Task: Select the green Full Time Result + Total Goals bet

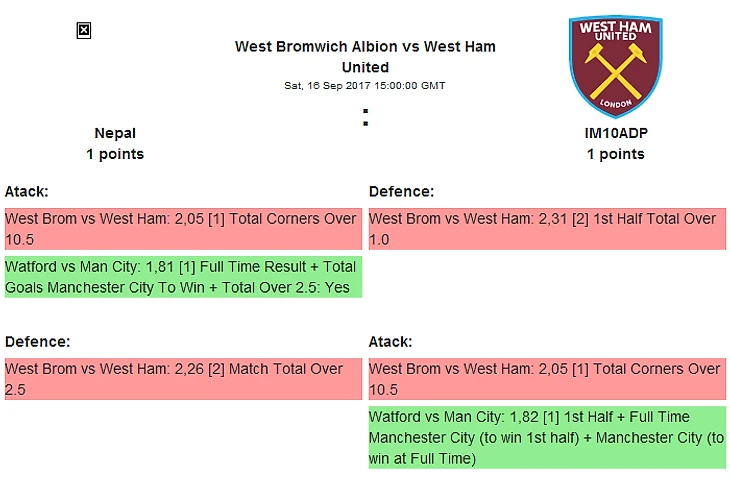Action: coord(182,277)
